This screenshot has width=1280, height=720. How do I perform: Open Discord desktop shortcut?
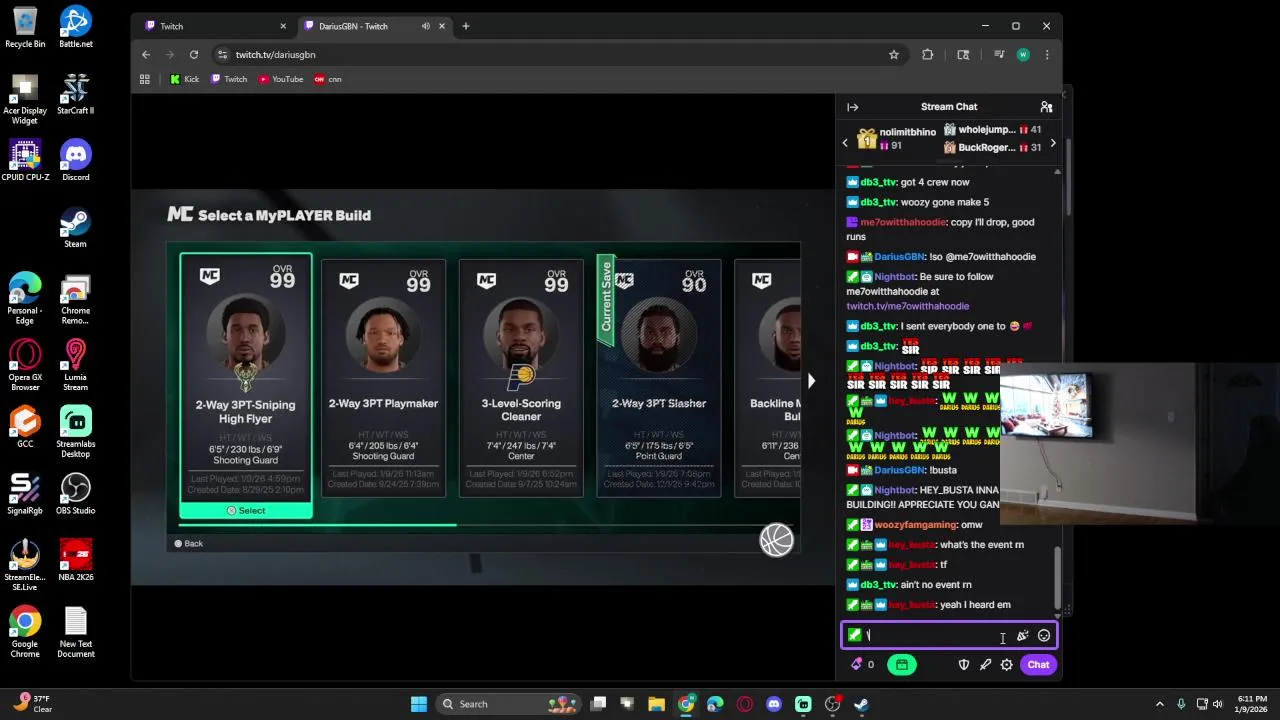pos(76,161)
